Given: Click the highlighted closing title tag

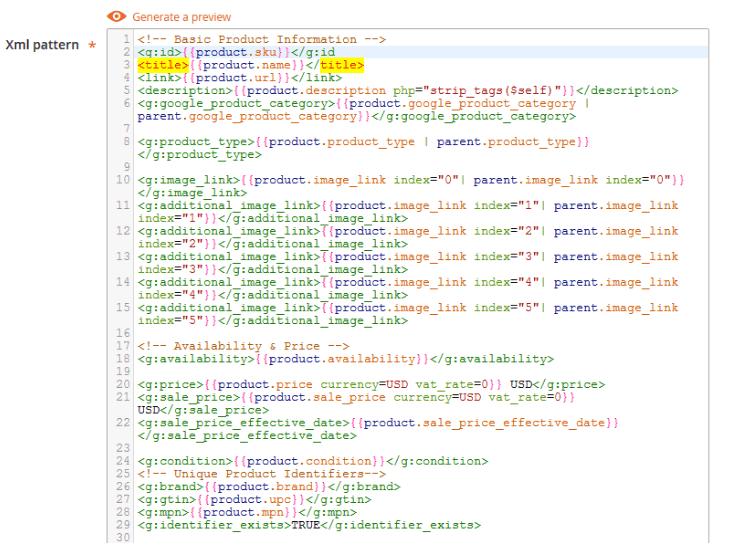Looking at the screenshot, I should point(342,65).
